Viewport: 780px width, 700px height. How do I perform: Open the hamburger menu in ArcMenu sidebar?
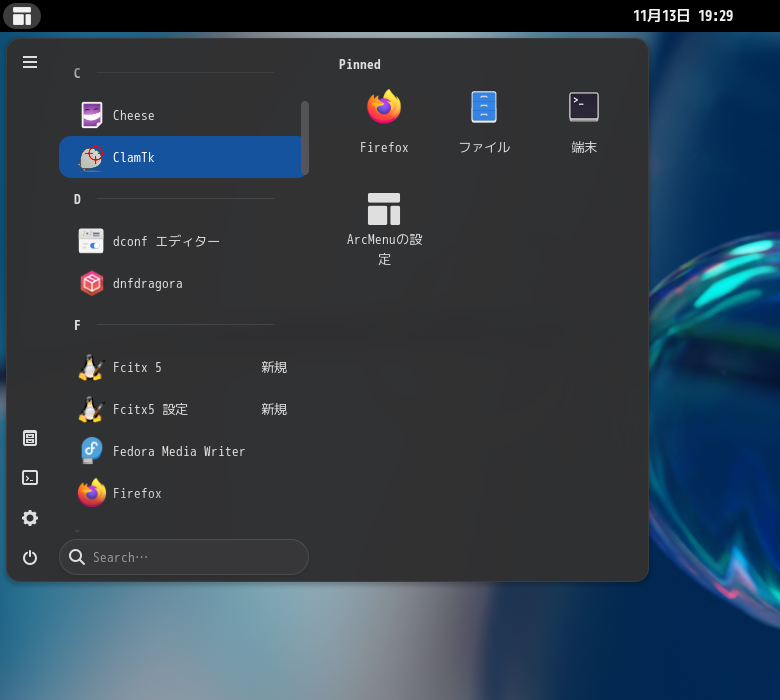pyautogui.click(x=30, y=62)
